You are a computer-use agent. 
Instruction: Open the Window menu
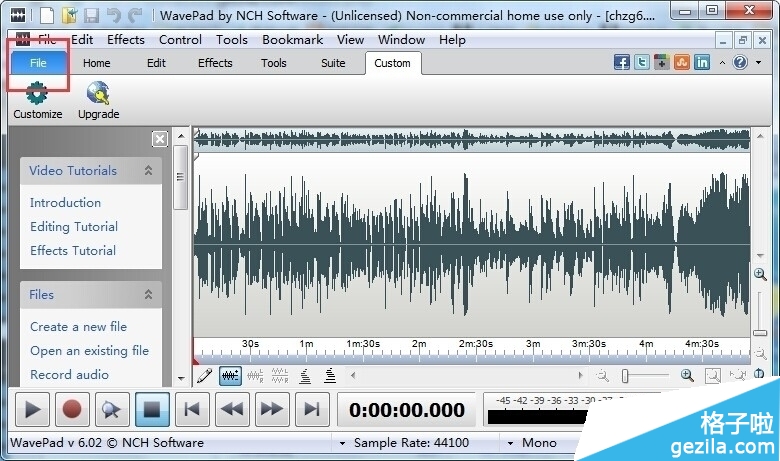click(401, 40)
